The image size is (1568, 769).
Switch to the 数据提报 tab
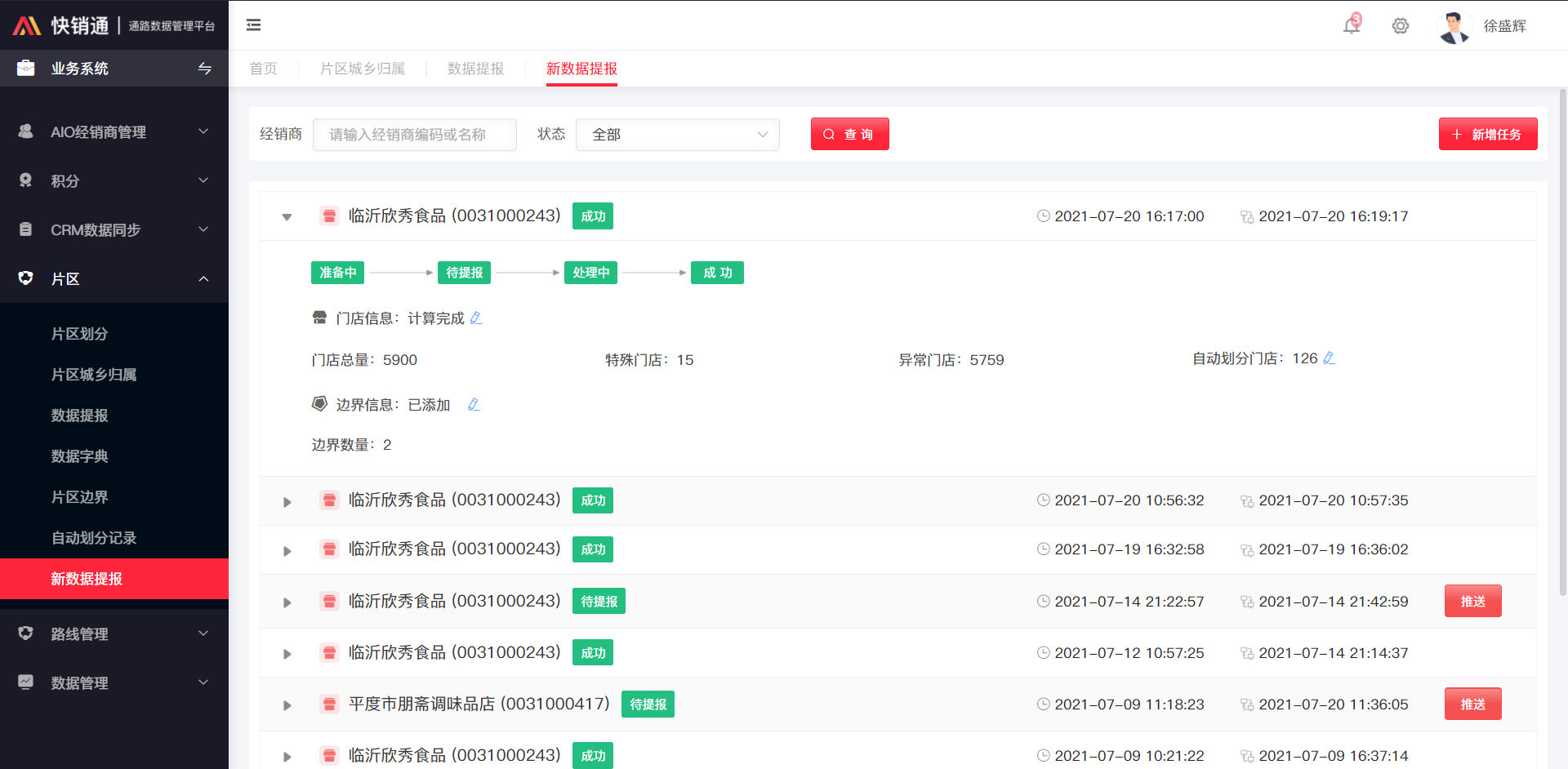(x=475, y=69)
